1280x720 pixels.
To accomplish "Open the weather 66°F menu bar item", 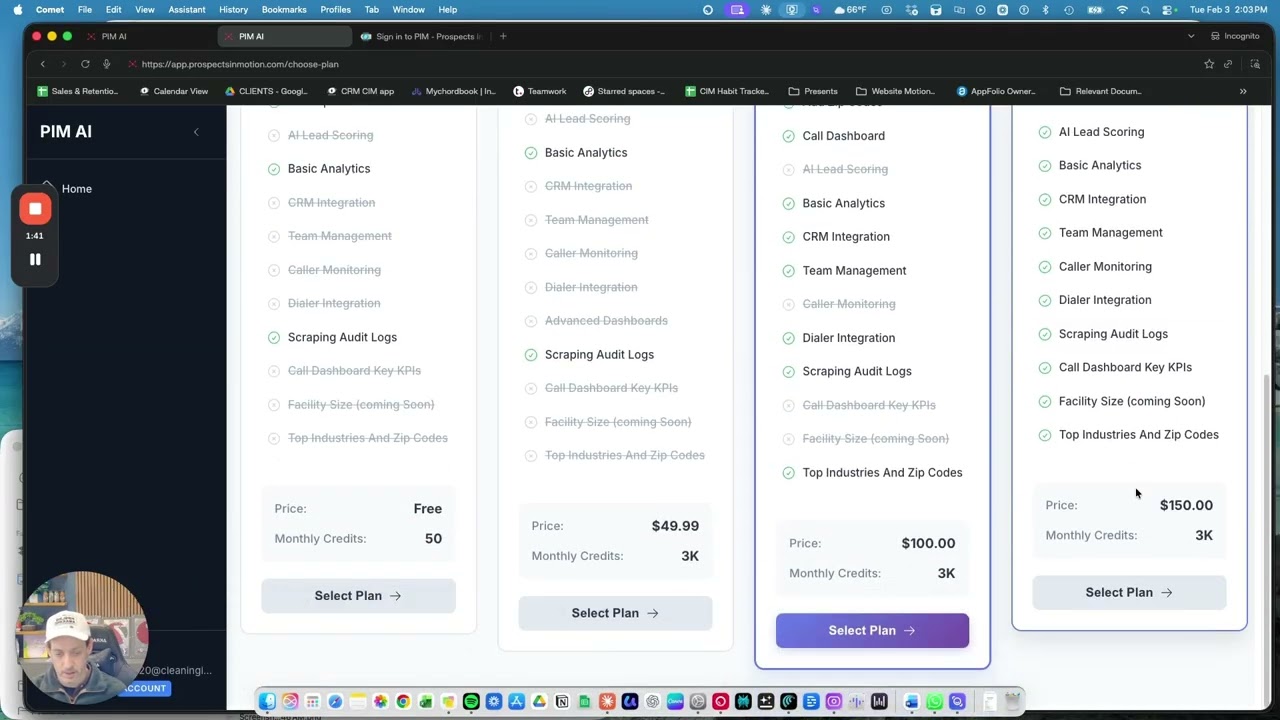I will click(851, 10).
